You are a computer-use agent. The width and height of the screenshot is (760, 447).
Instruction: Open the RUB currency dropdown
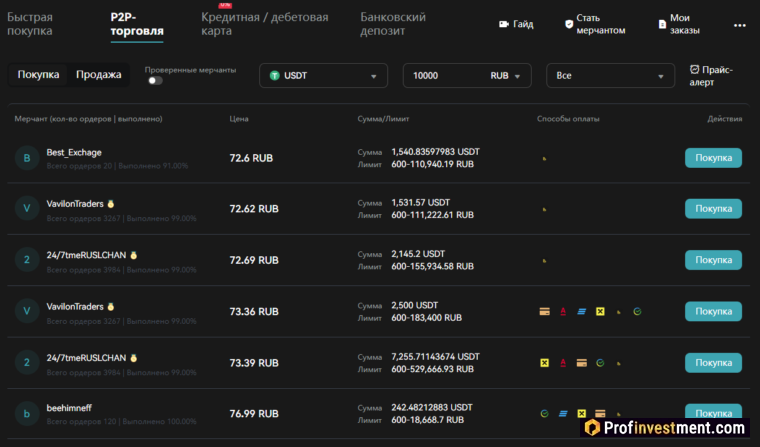click(x=505, y=76)
